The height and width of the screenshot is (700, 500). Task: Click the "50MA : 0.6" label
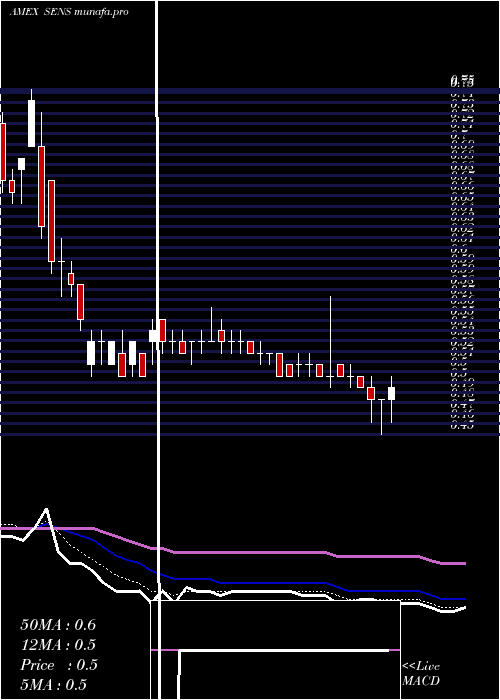pyautogui.click(x=58, y=625)
